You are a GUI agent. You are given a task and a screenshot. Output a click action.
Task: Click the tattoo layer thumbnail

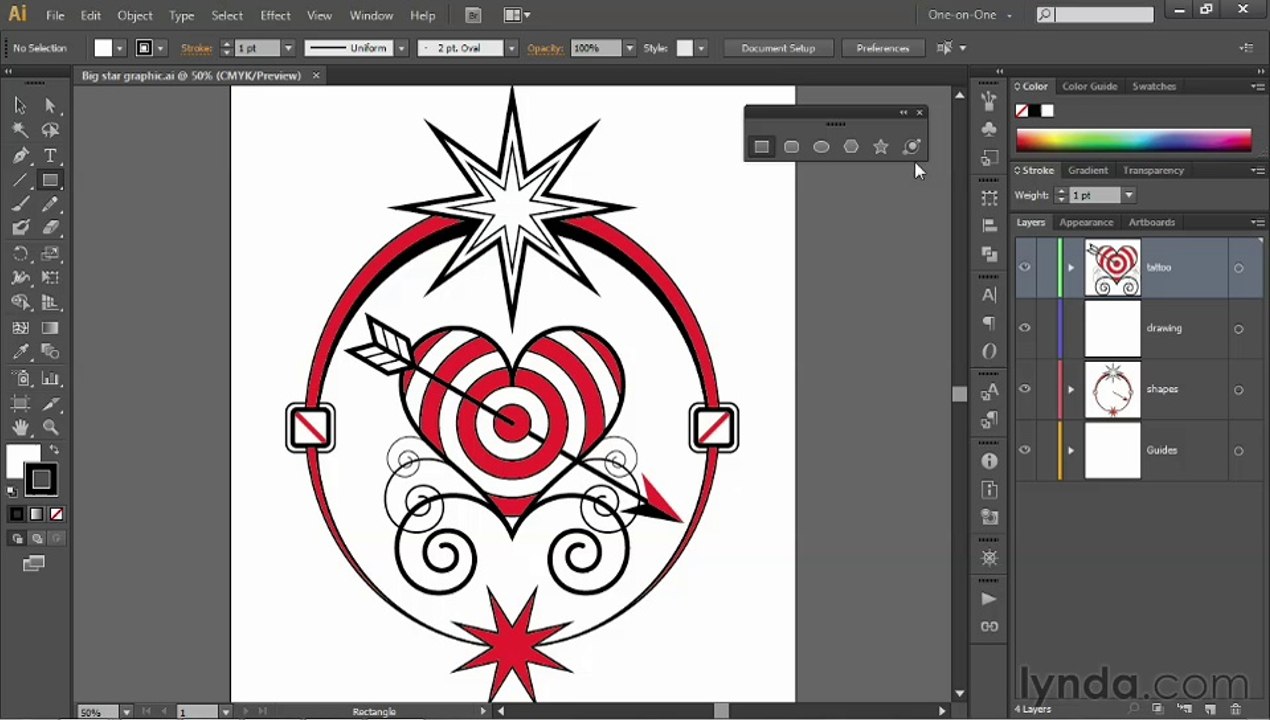(x=1112, y=268)
